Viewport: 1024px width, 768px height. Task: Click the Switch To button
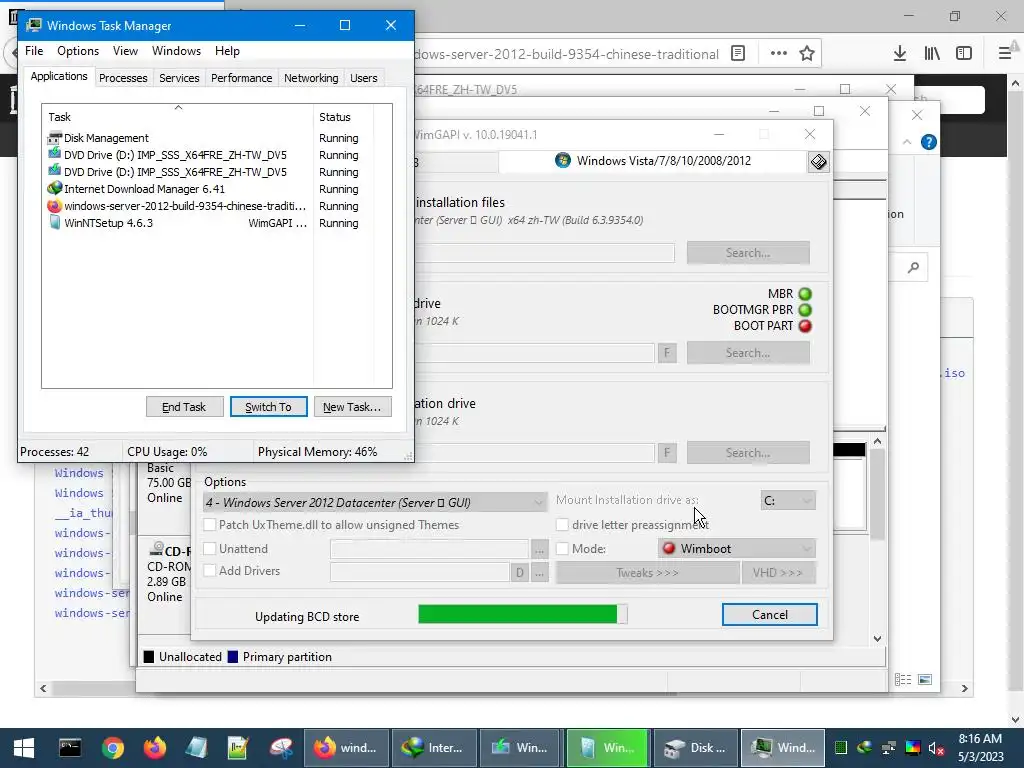point(268,407)
